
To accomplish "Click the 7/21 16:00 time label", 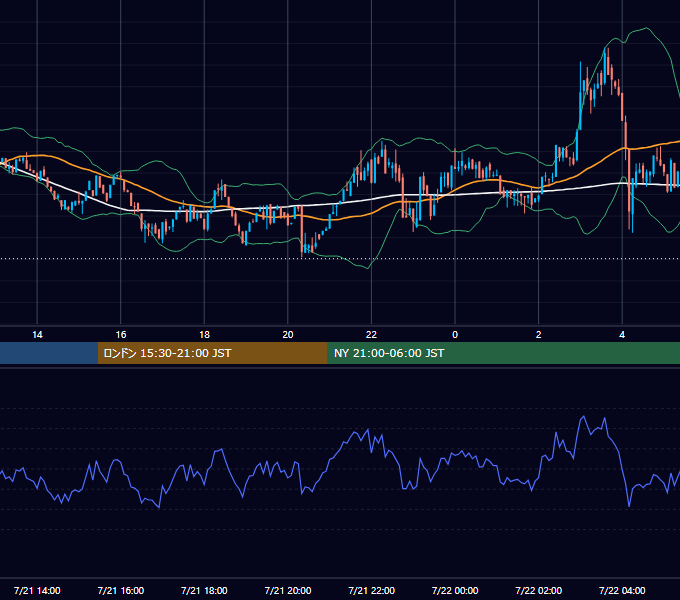I will click(x=121, y=590).
